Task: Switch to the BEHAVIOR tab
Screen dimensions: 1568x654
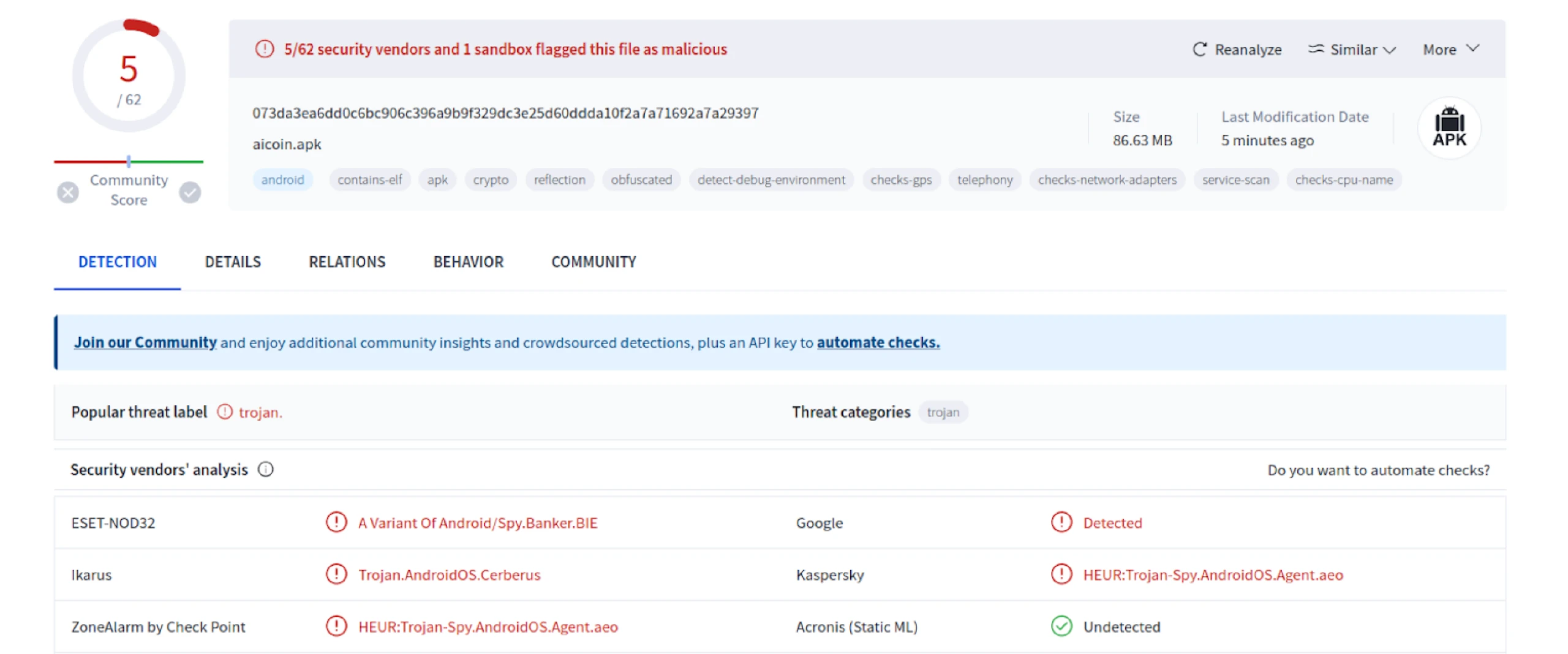Action: click(468, 262)
